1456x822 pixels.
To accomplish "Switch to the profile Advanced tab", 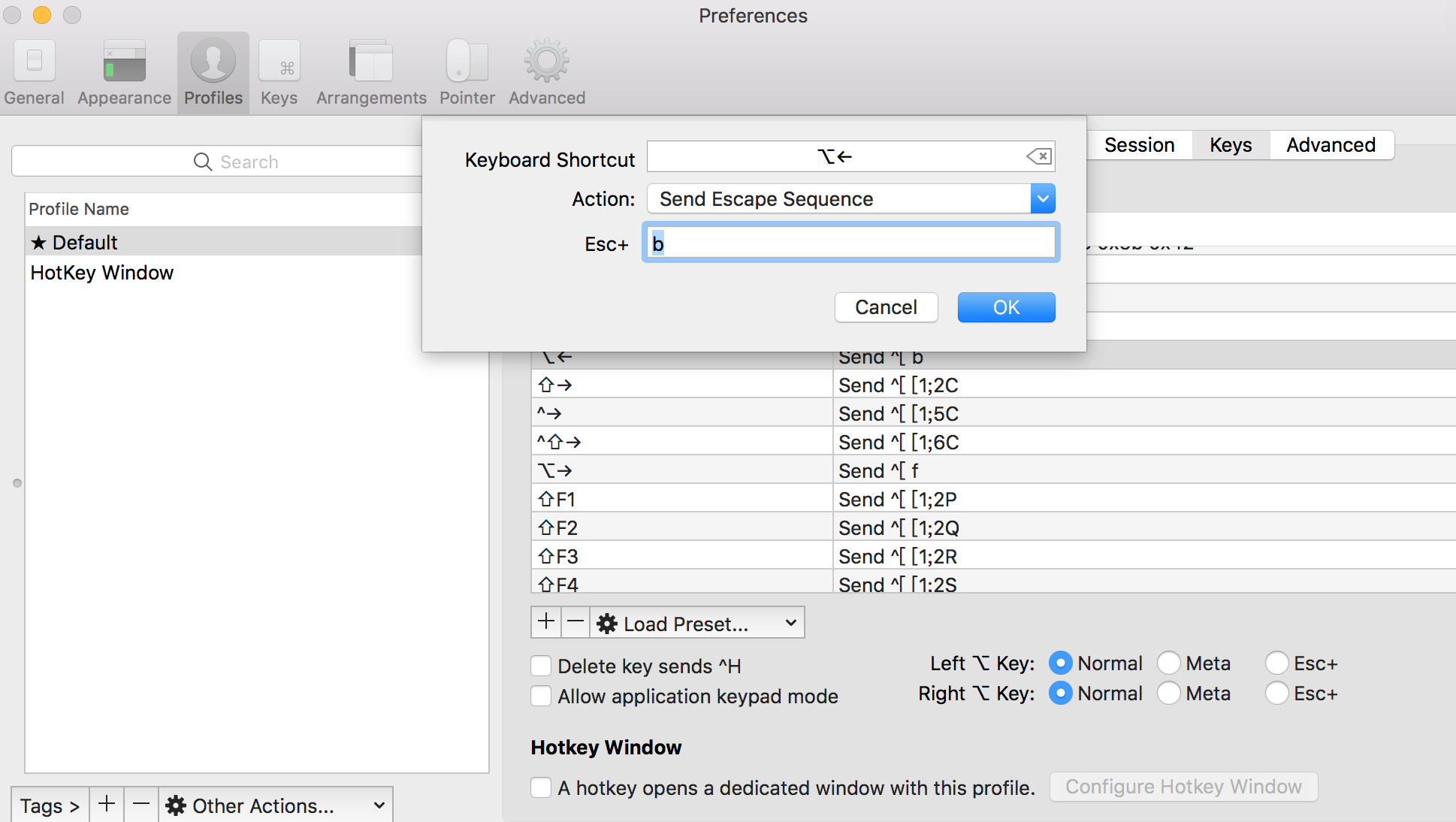I will [x=1331, y=145].
